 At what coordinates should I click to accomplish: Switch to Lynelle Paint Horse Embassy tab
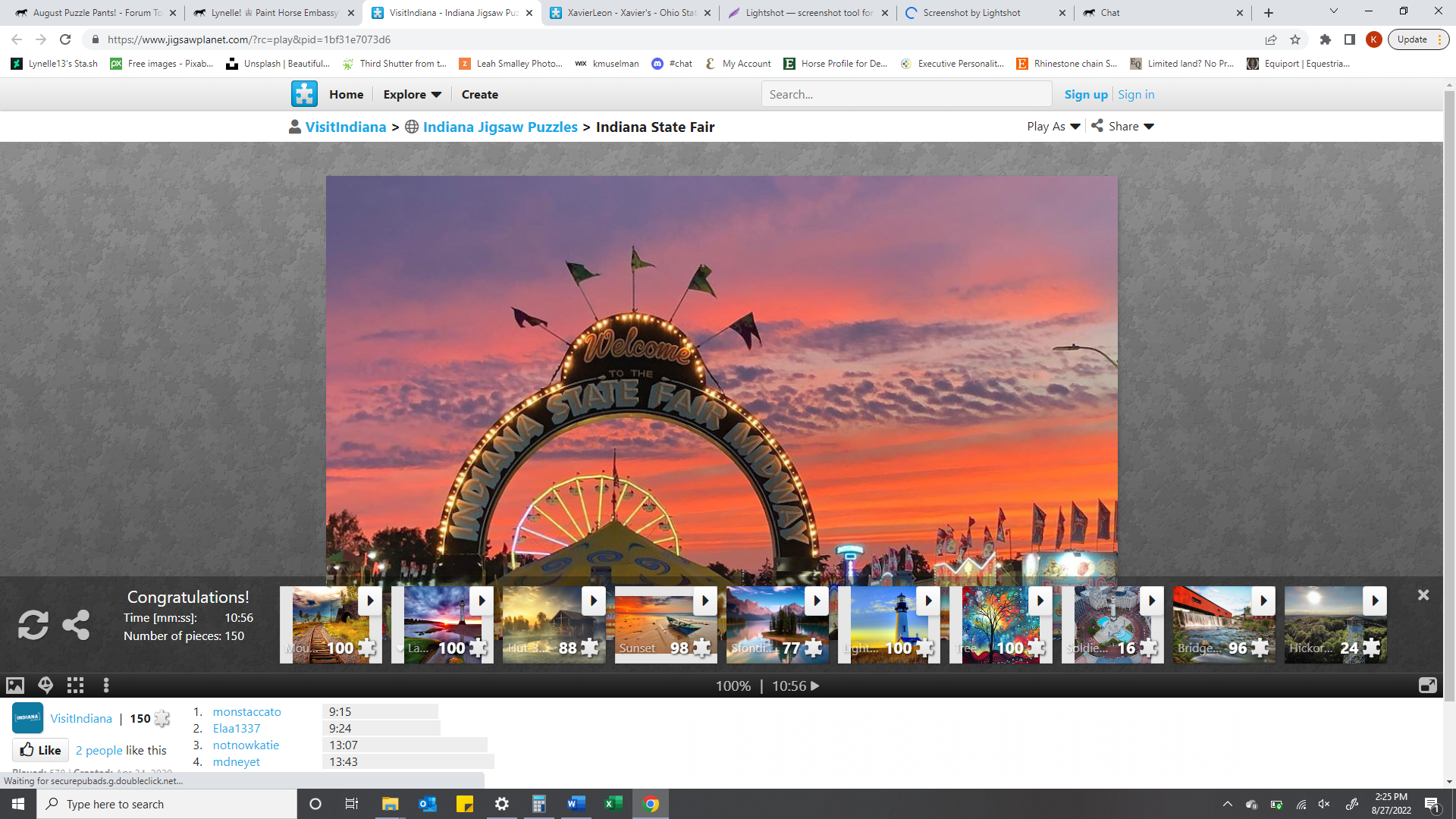(x=273, y=13)
